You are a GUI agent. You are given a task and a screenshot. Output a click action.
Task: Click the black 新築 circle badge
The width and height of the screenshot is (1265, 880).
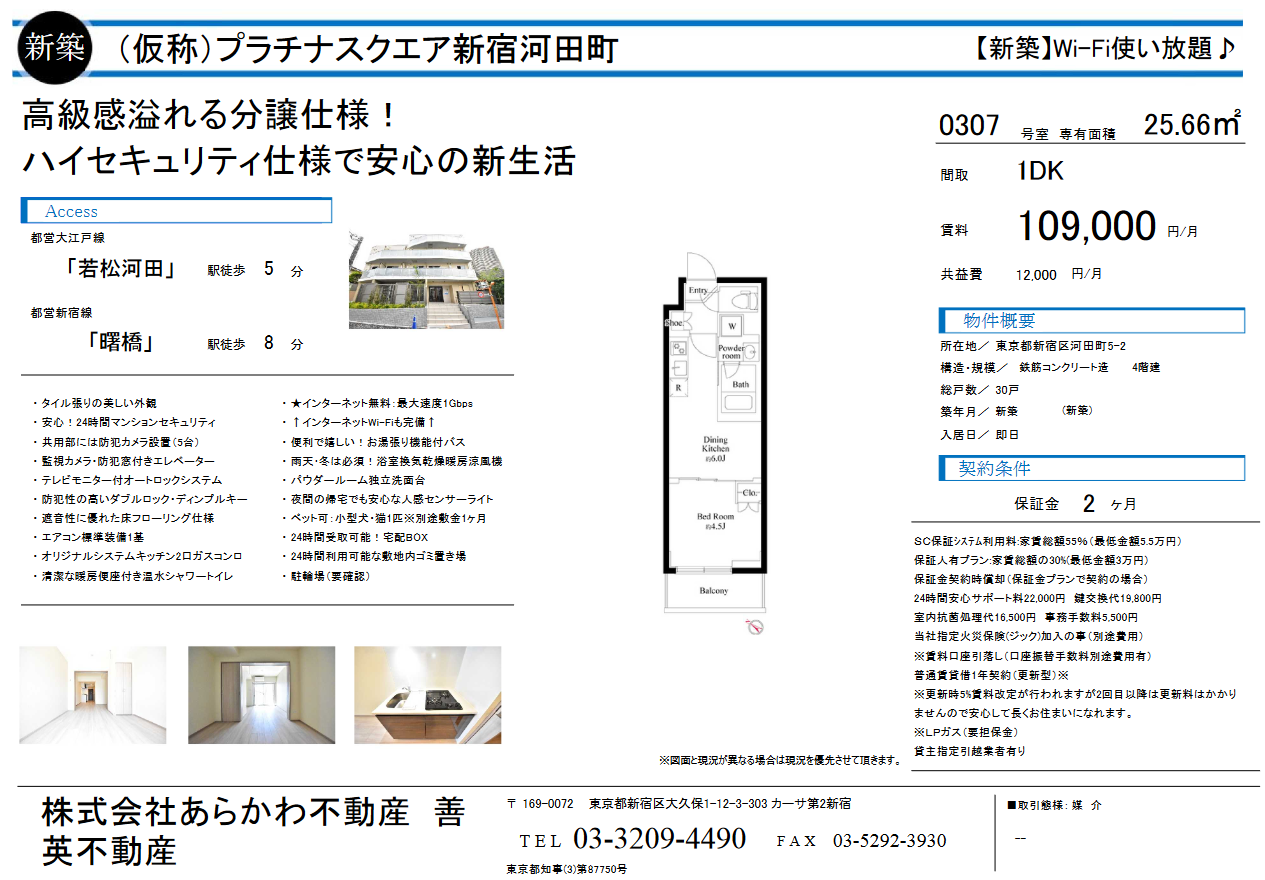click(x=56, y=47)
